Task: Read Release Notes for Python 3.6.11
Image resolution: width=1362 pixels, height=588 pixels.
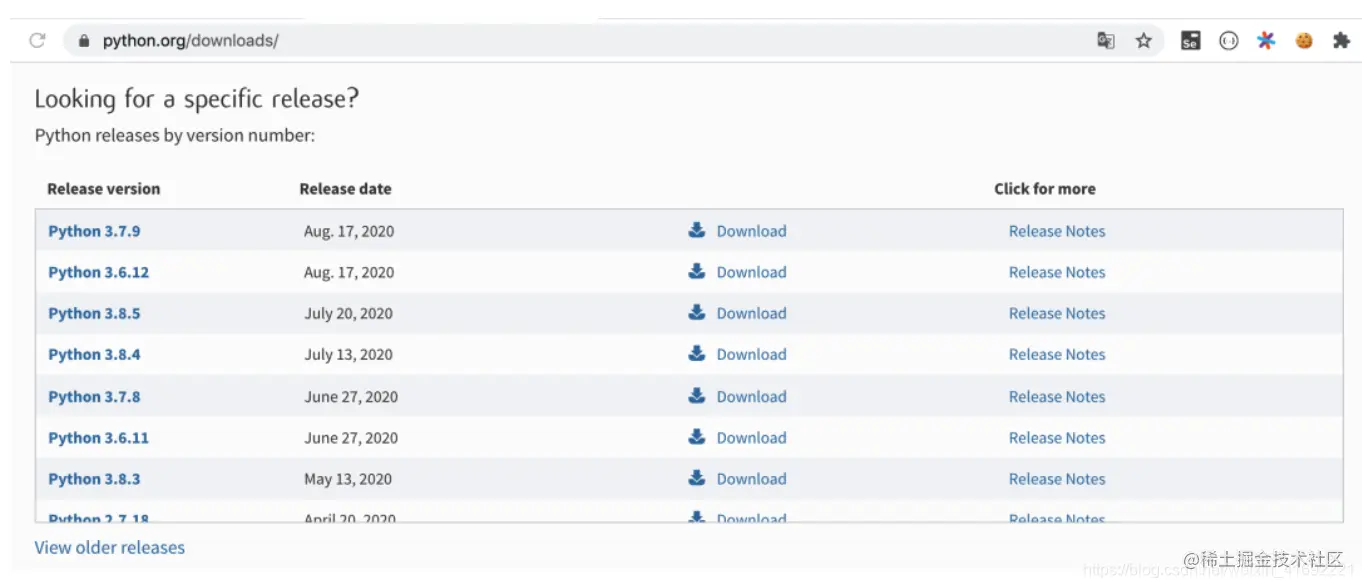Action: [1057, 438]
